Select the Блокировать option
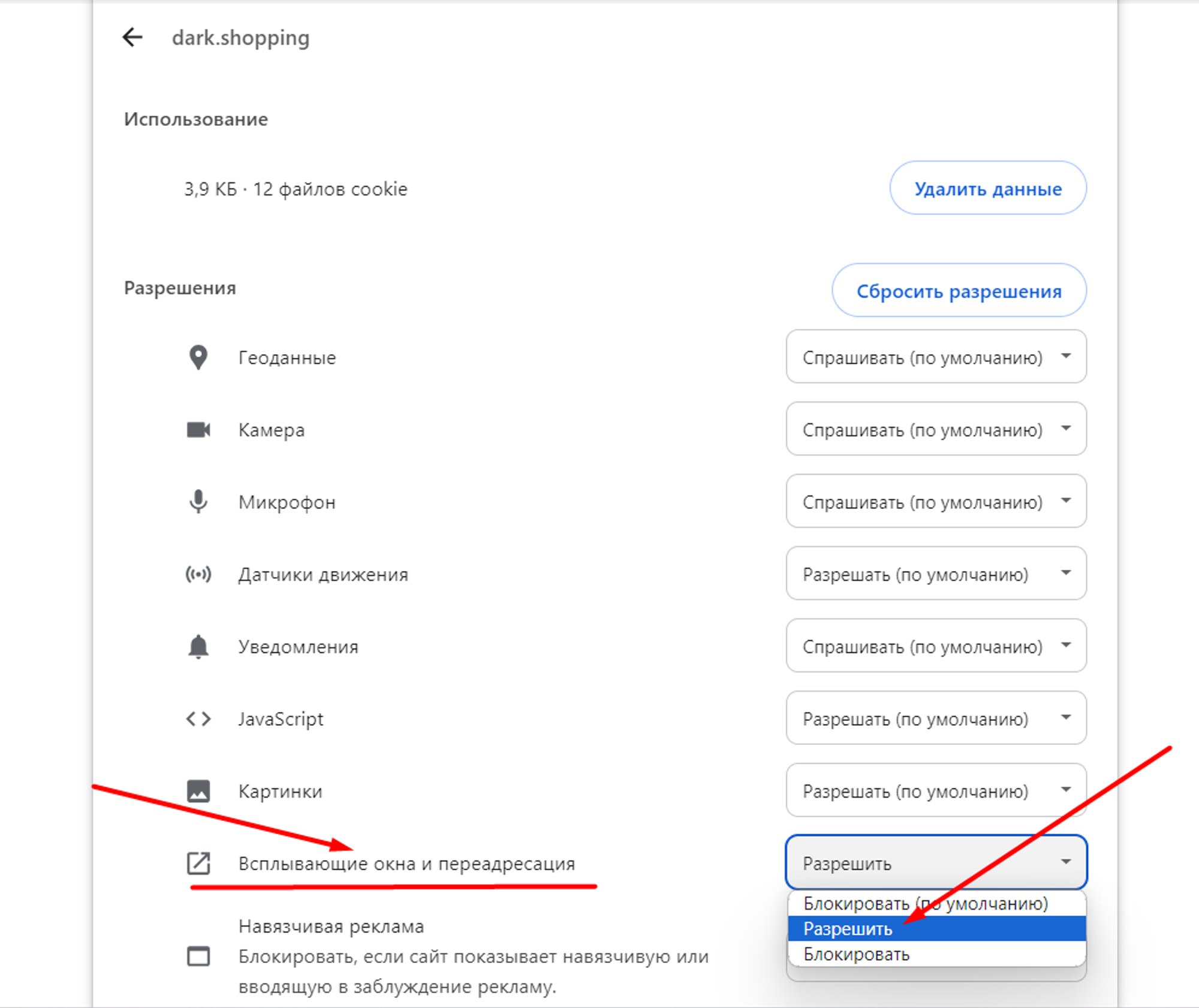Screen dimensions: 1199x1008 tap(937, 953)
